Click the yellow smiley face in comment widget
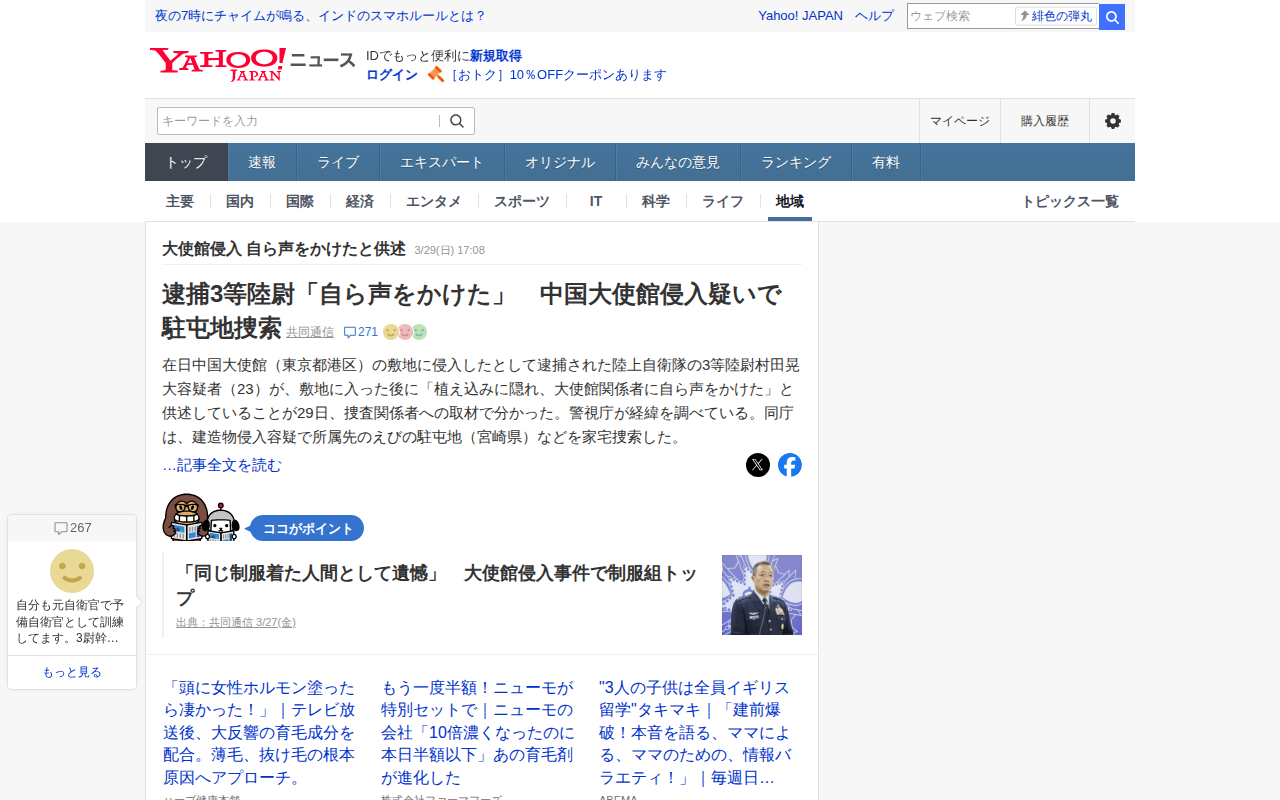This screenshot has height=800, width=1280. 72,571
